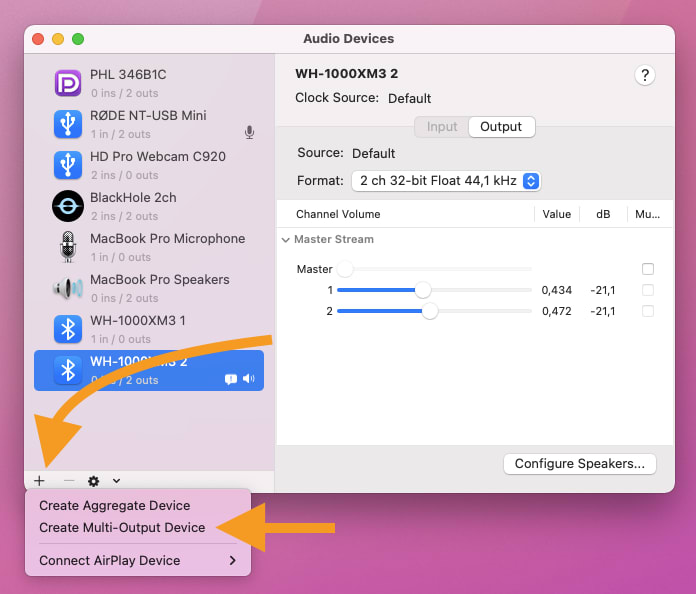Viewport: 696px width, 594px height.
Task: Click the speaker output indicator on WH-1000XM3 2
Action: coord(249,379)
